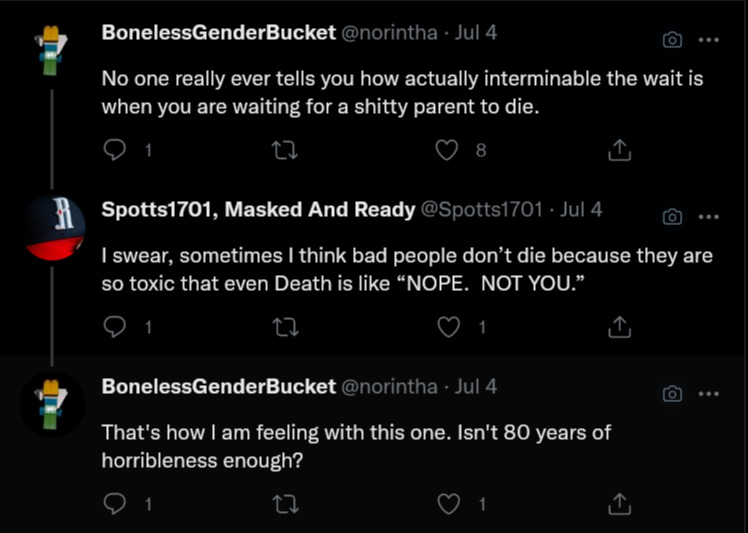Share Spotts1701's tweet
The height and width of the screenshot is (533, 748).
(620, 327)
